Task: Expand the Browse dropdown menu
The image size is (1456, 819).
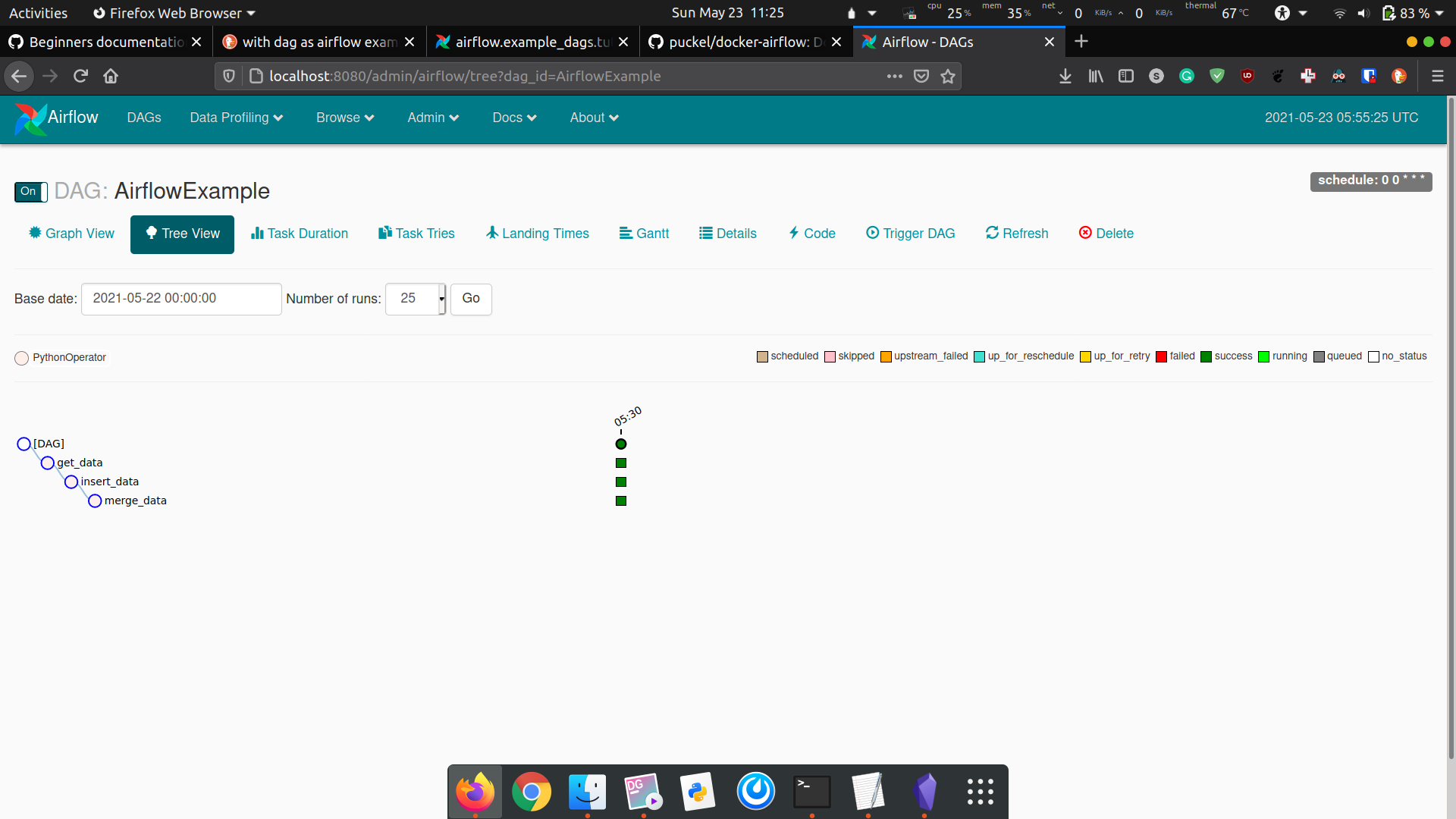Action: click(345, 118)
